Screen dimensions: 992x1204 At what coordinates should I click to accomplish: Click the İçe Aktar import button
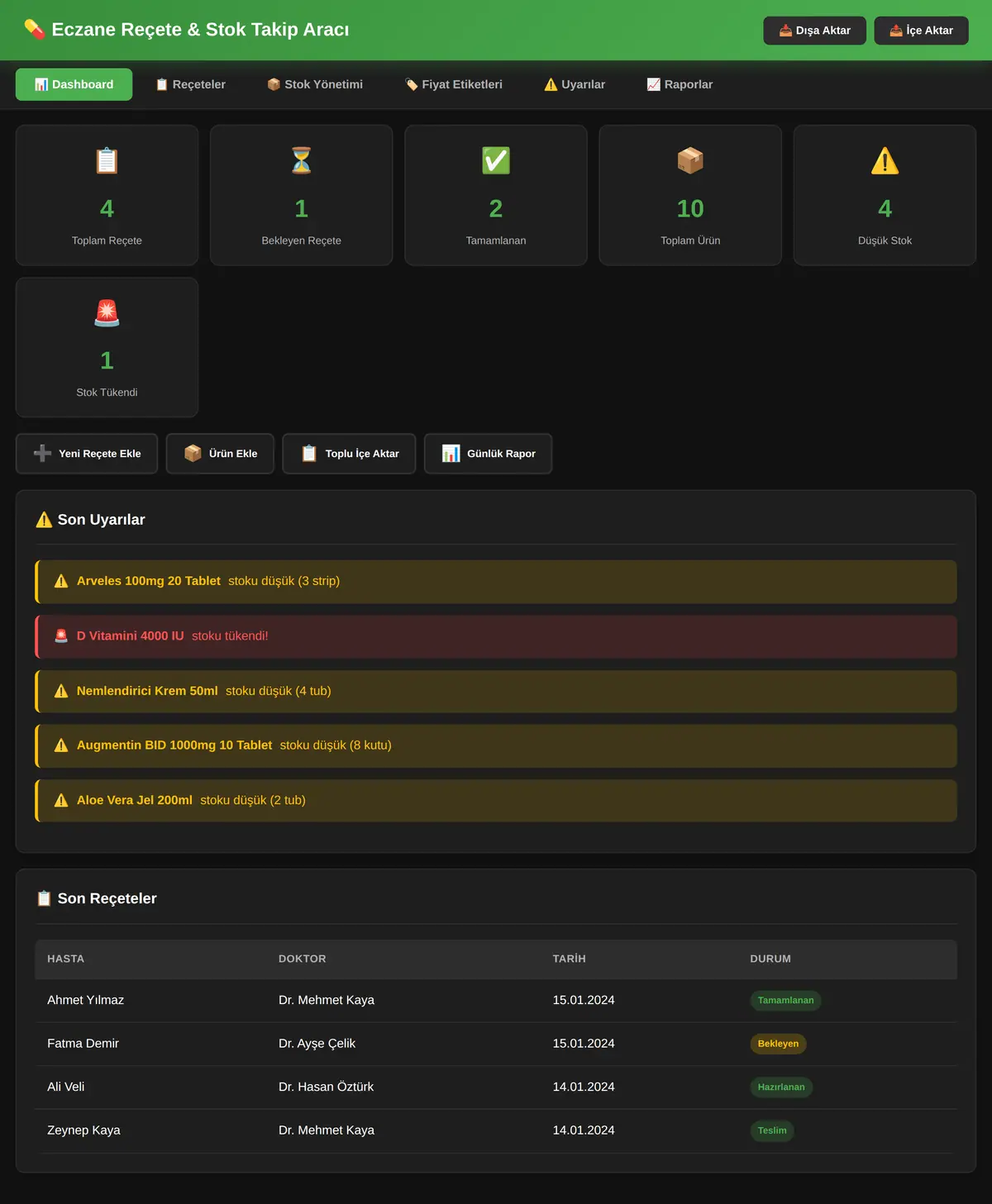[921, 31]
